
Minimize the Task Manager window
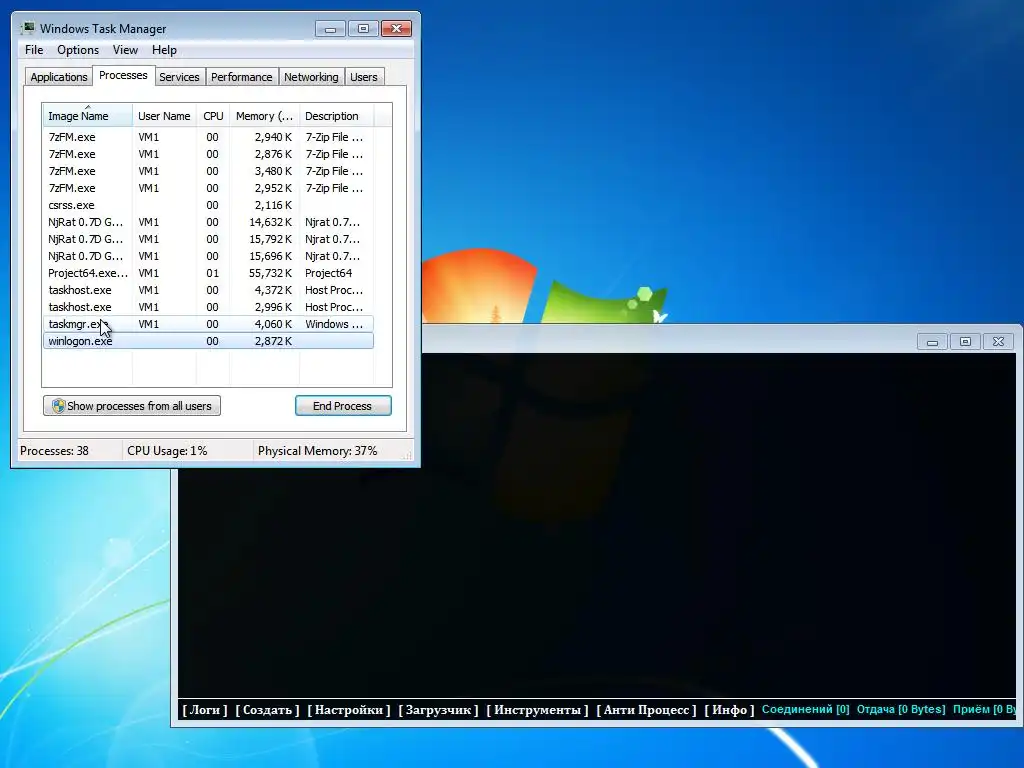330,29
